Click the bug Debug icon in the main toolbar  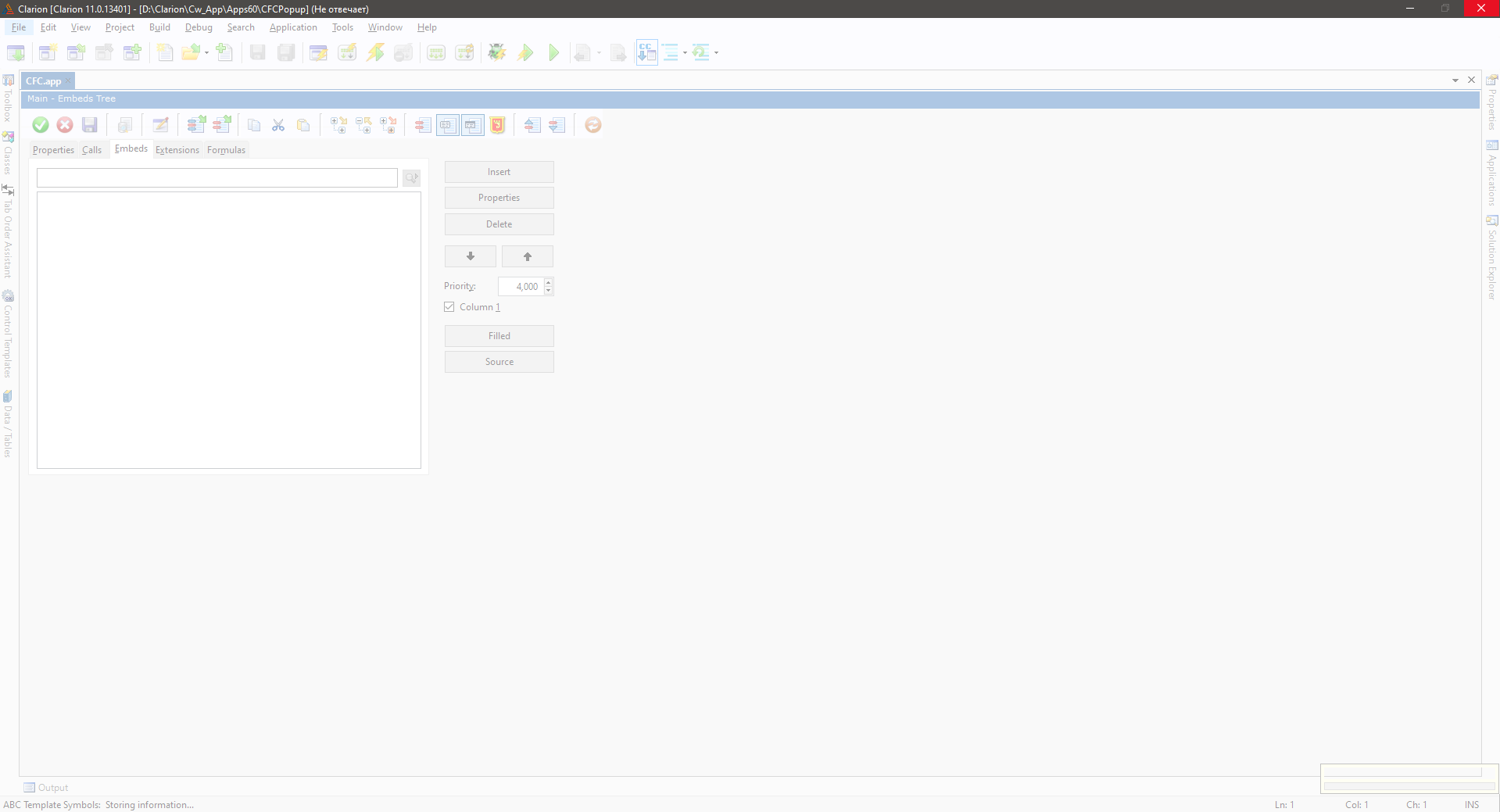pos(496,52)
